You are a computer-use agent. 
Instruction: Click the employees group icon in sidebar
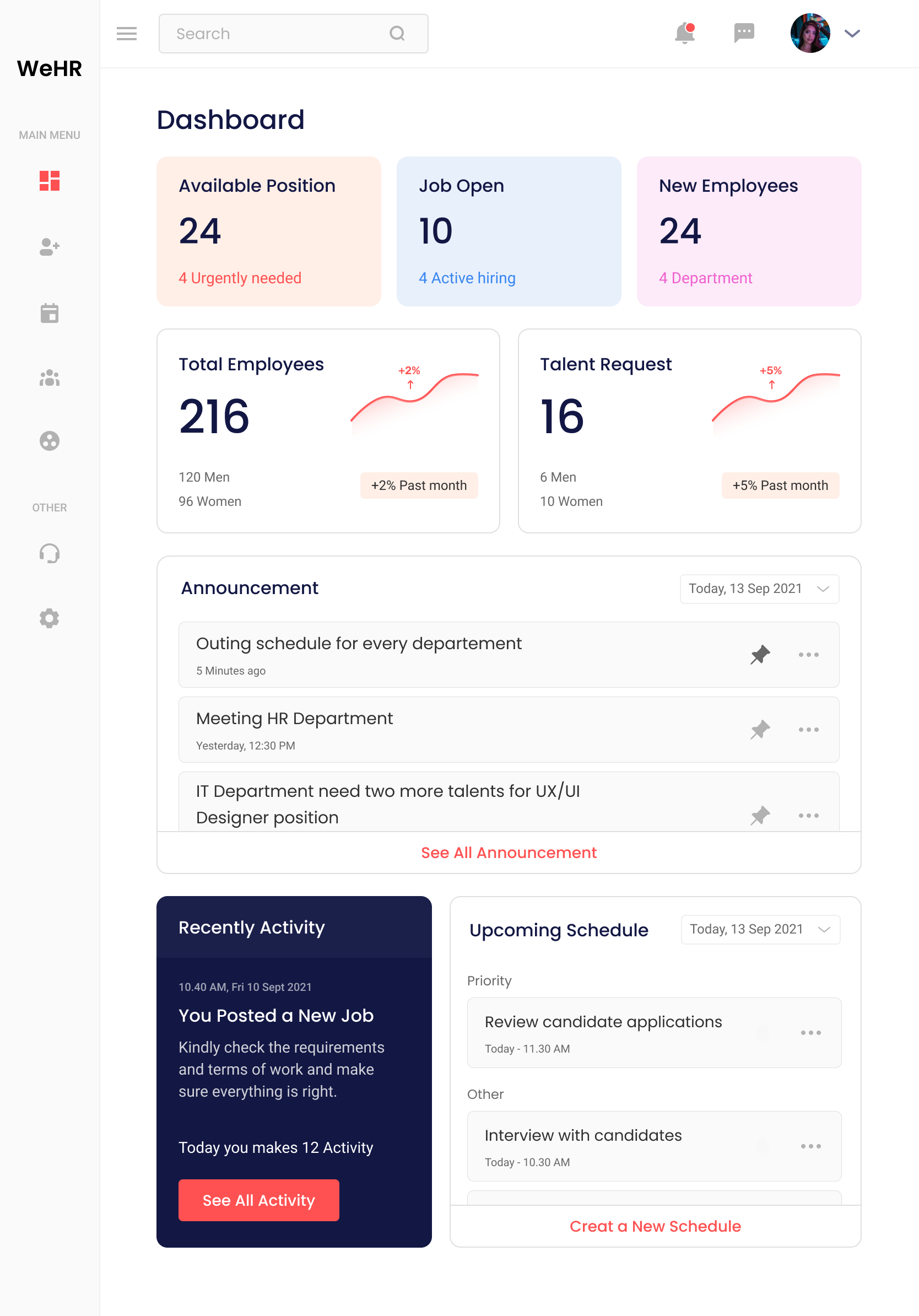tap(49, 377)
